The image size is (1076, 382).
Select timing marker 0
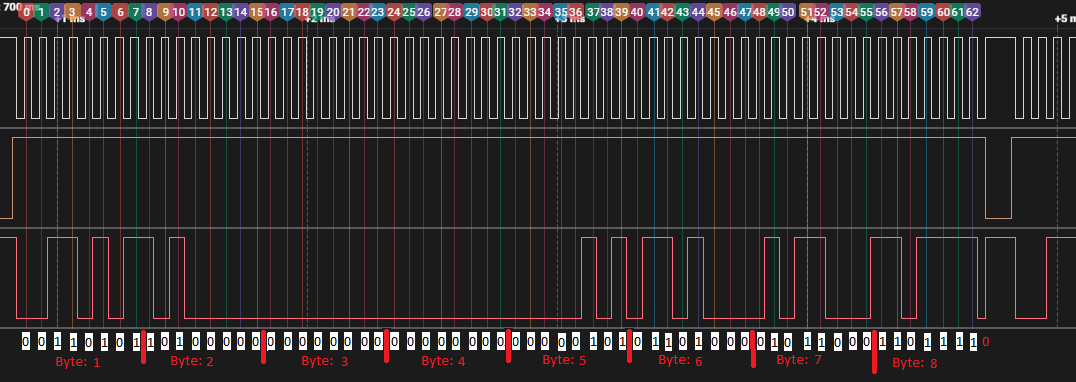(26, 12)
